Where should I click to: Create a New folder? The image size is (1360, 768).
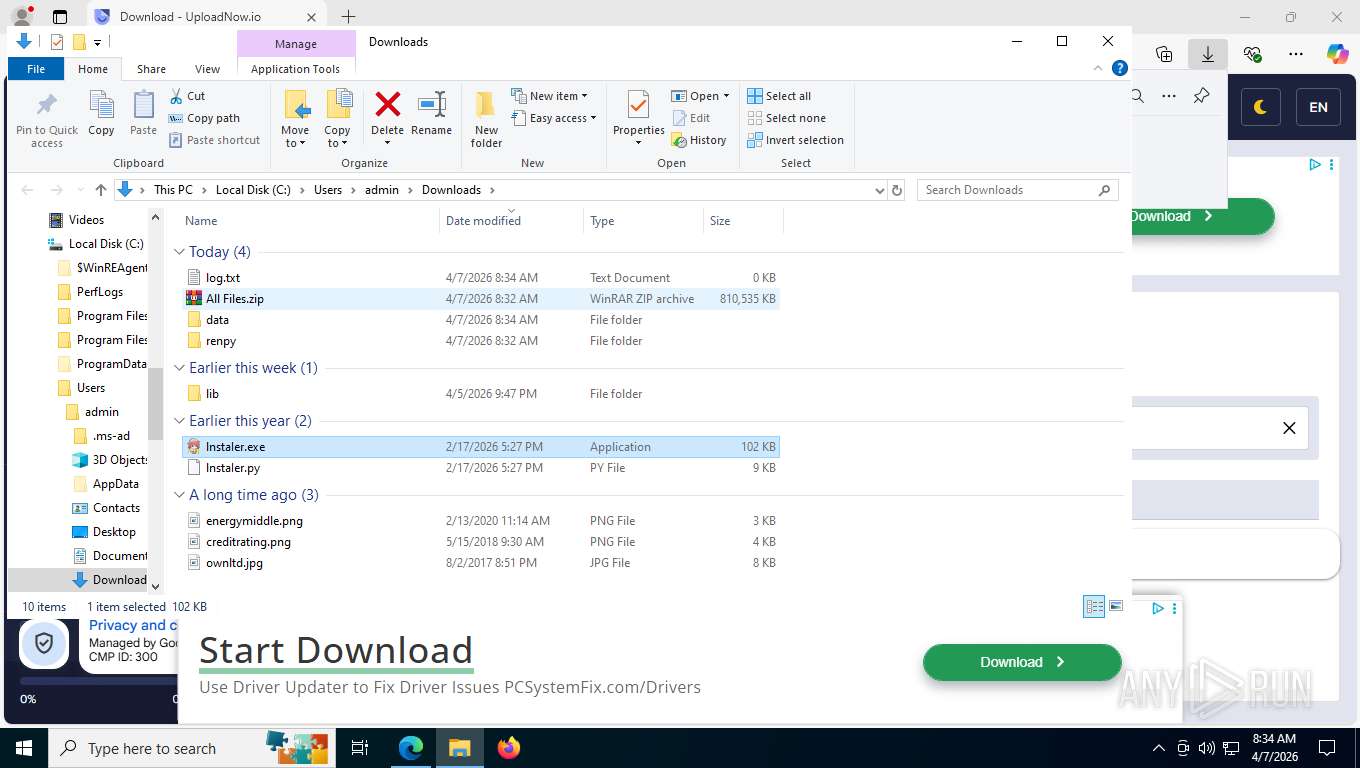coord(486,120)
